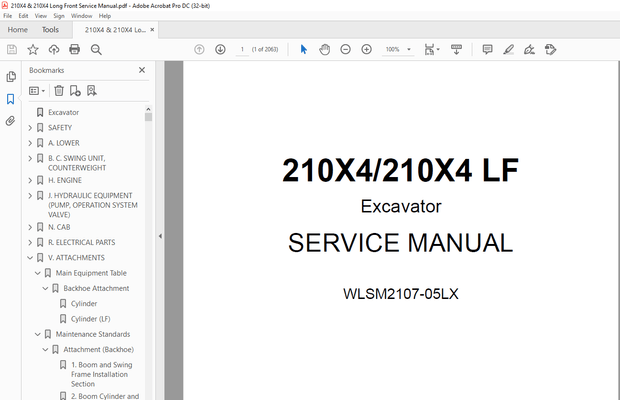The width and height of the screenshot is (620, 400).
Task: Click the Save file icon
Action: click(12, 49)
